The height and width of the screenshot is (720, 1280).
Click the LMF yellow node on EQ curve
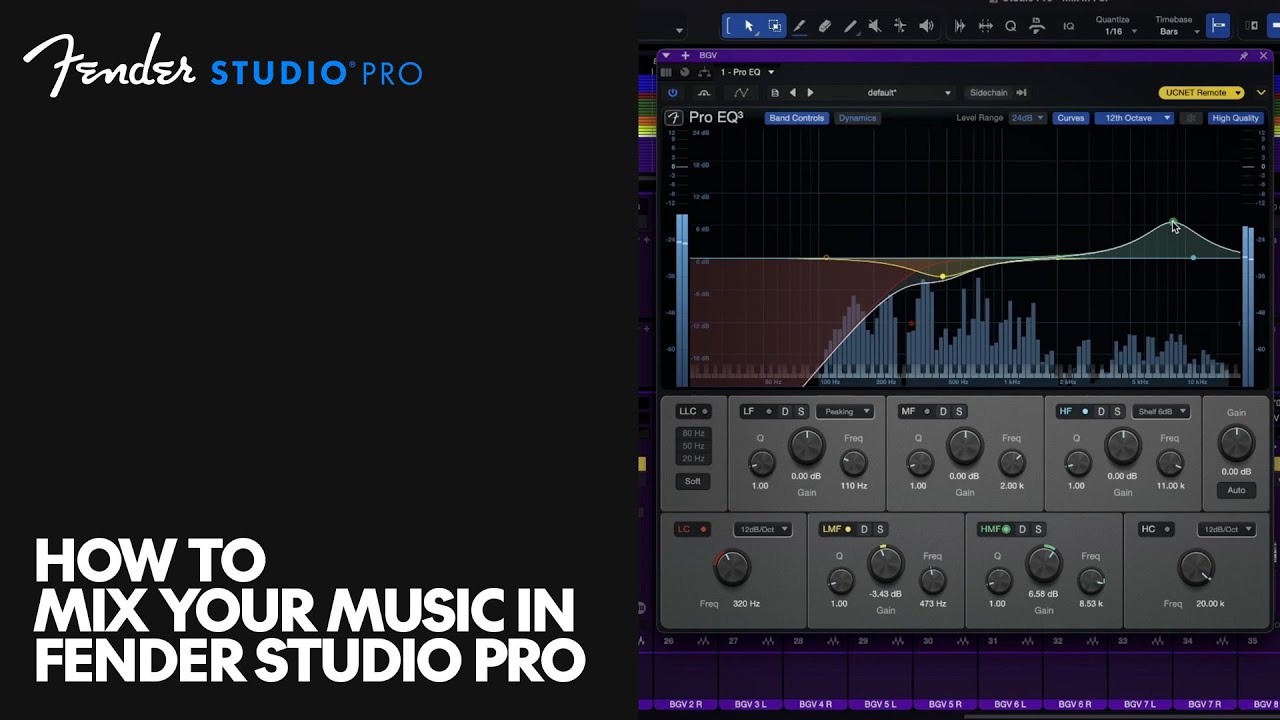click(942, 276)
